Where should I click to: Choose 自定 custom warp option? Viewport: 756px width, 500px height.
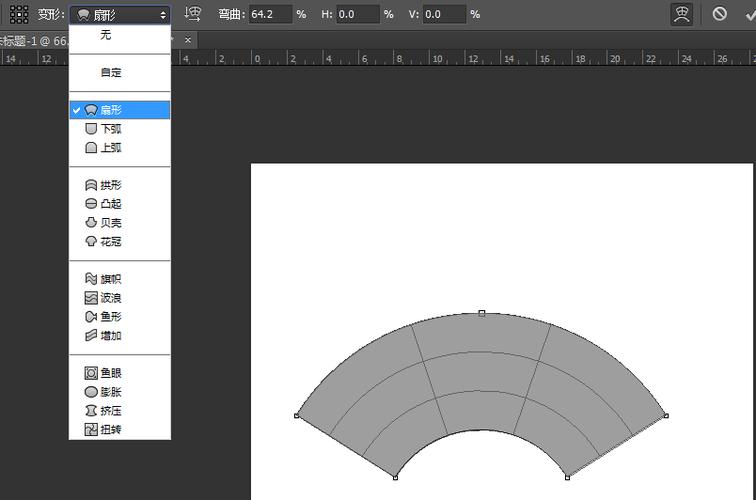pos(110,72)
